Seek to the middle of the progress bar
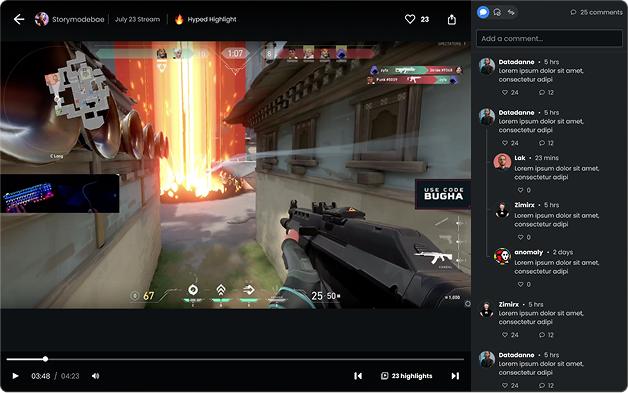 pos(235,359)
